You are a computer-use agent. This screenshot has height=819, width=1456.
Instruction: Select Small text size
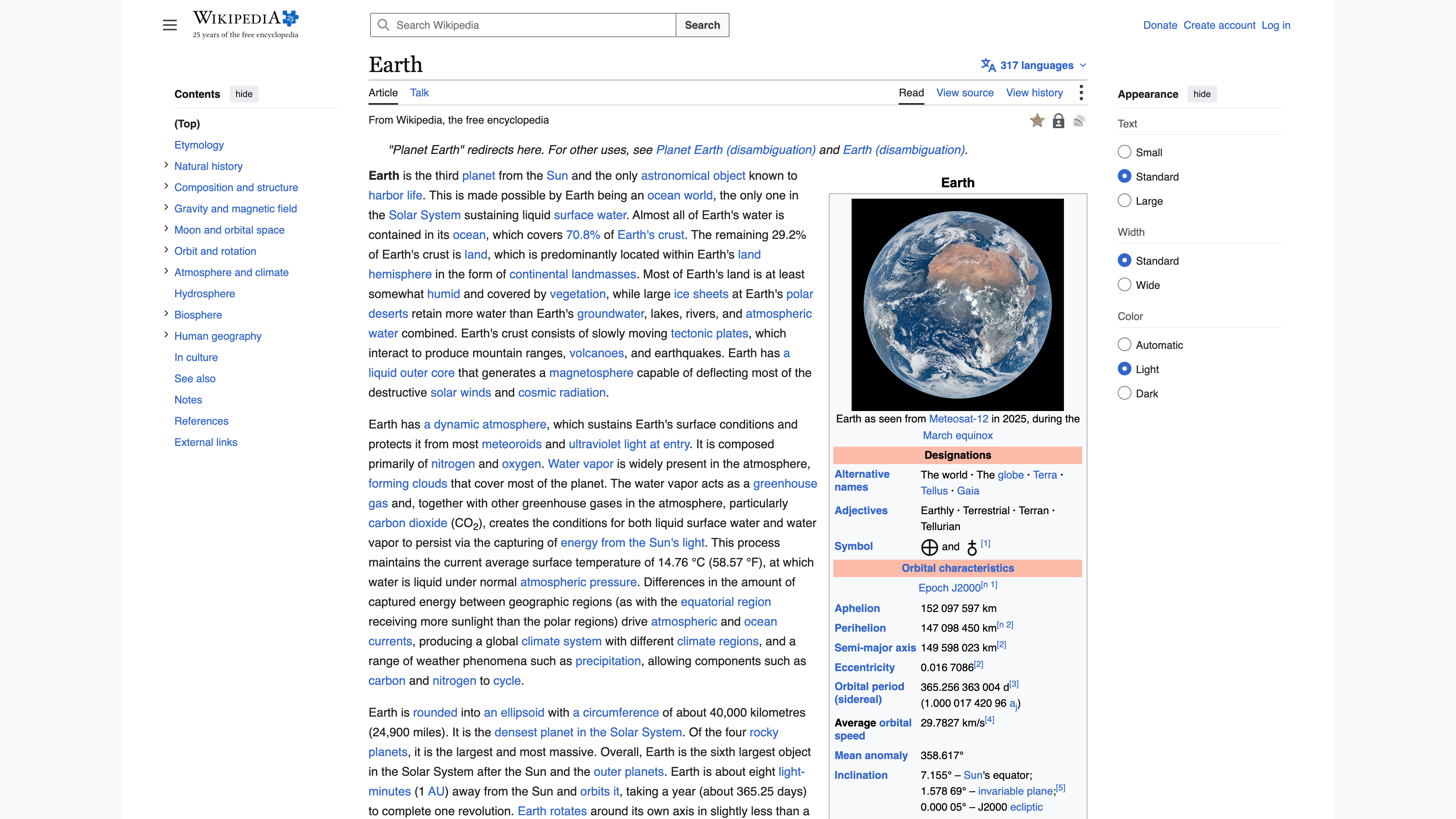point(1124,152)
